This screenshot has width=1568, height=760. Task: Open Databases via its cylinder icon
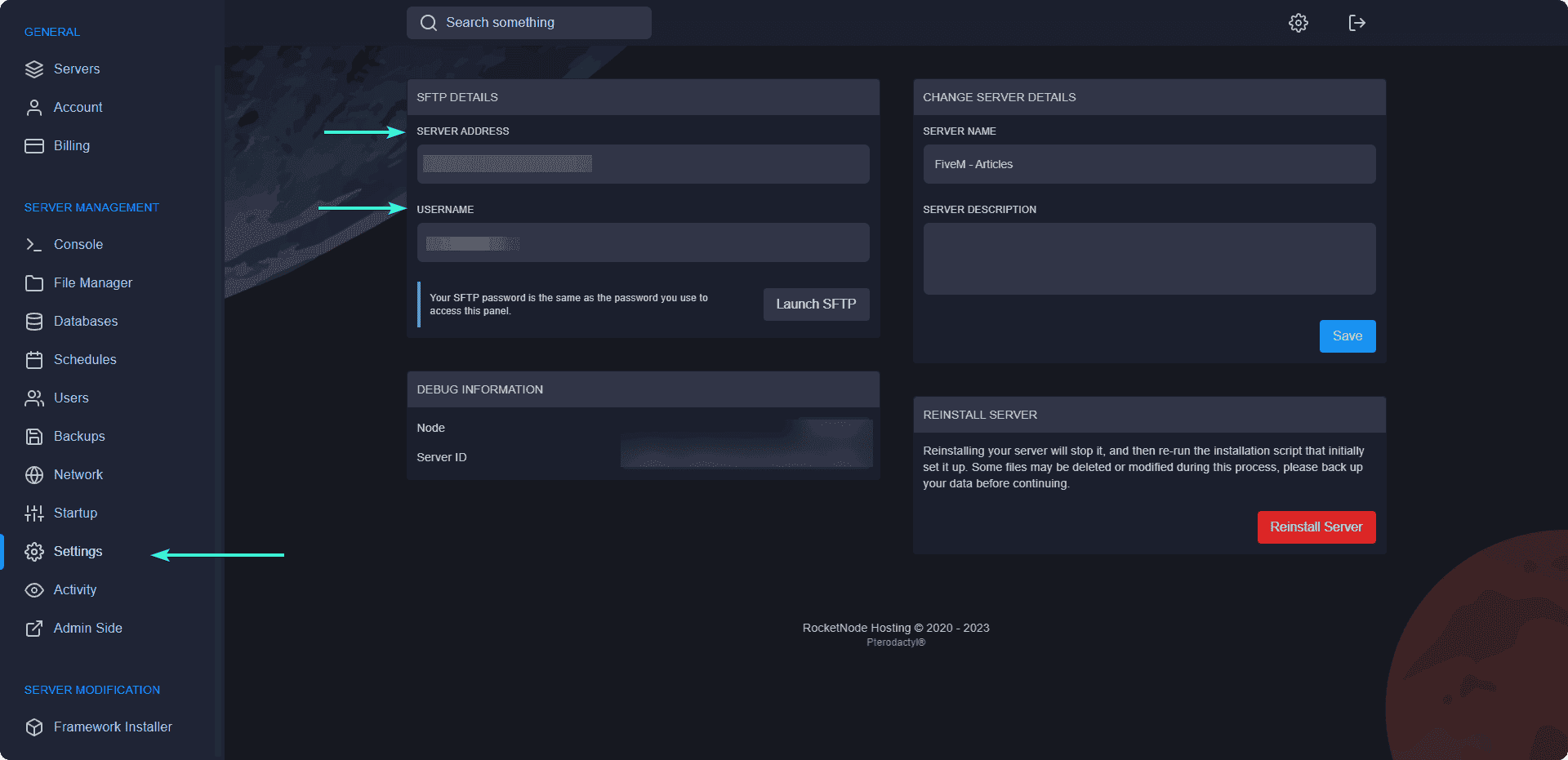point(33,322)
